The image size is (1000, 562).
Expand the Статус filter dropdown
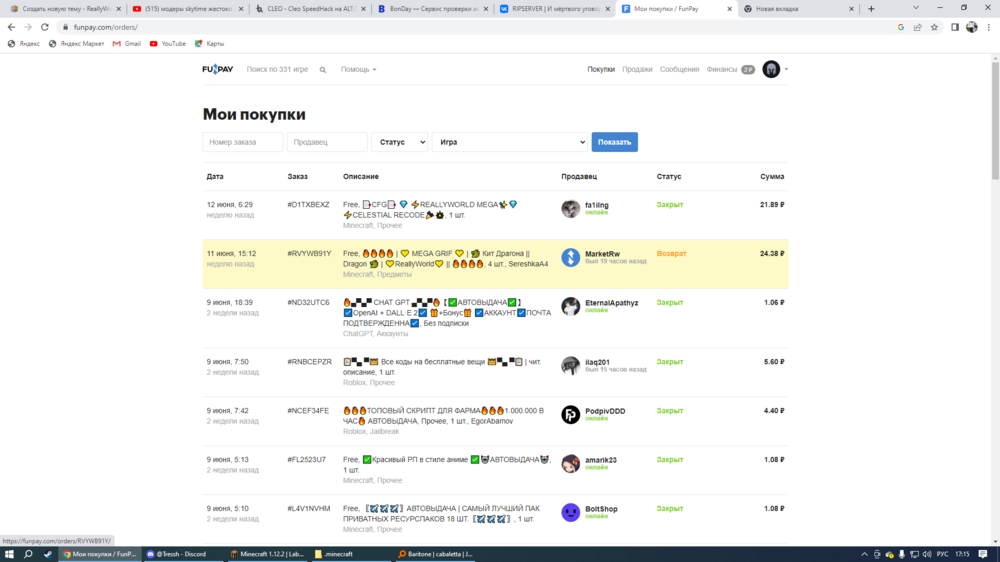(x=400, y=142)
